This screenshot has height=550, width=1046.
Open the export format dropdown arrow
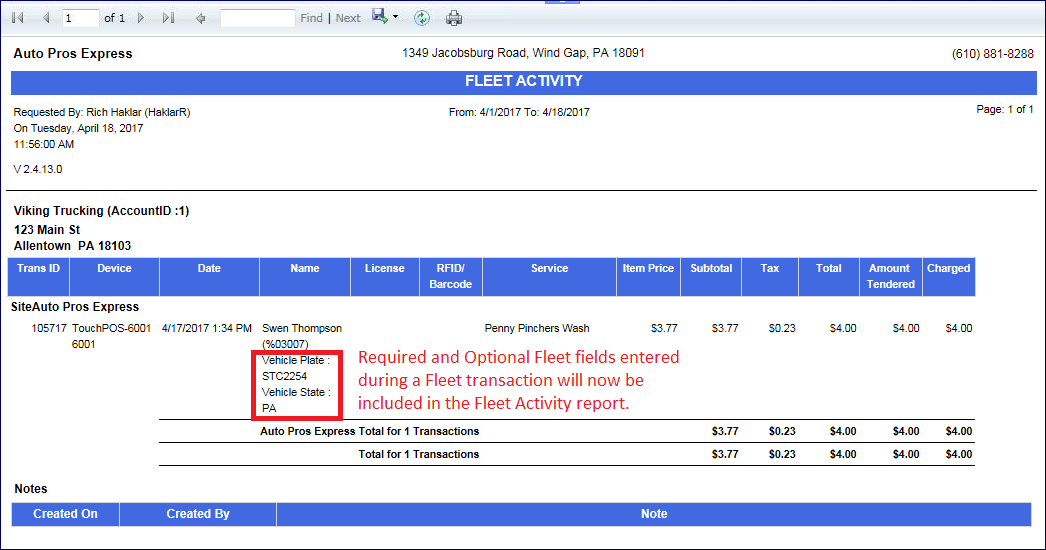point(395,18)
